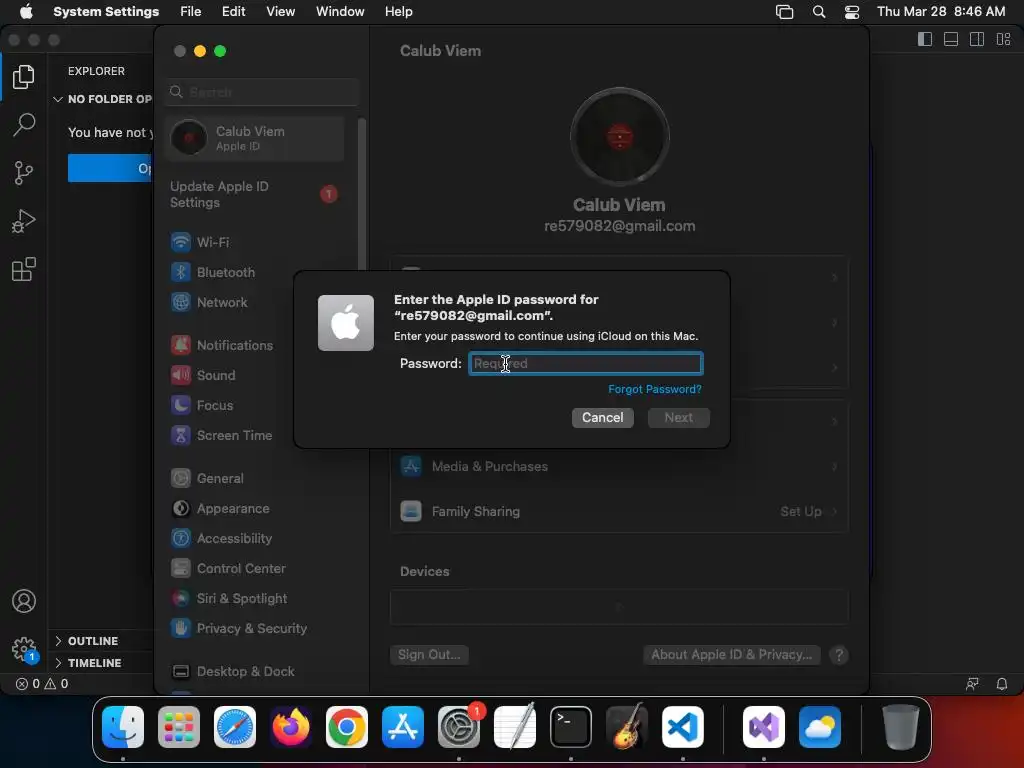The image size is (1024, 768).
Task: Open Media & Purchases row
Action: pyautogui.click(x=619, y=466)
